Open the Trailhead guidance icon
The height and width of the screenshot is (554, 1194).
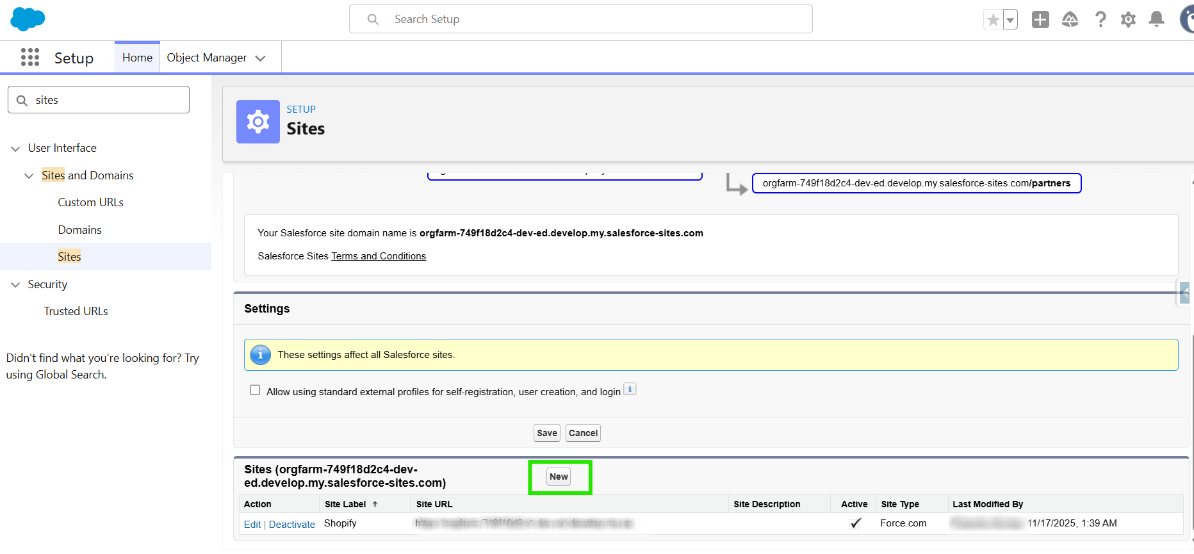[1070, 20]
